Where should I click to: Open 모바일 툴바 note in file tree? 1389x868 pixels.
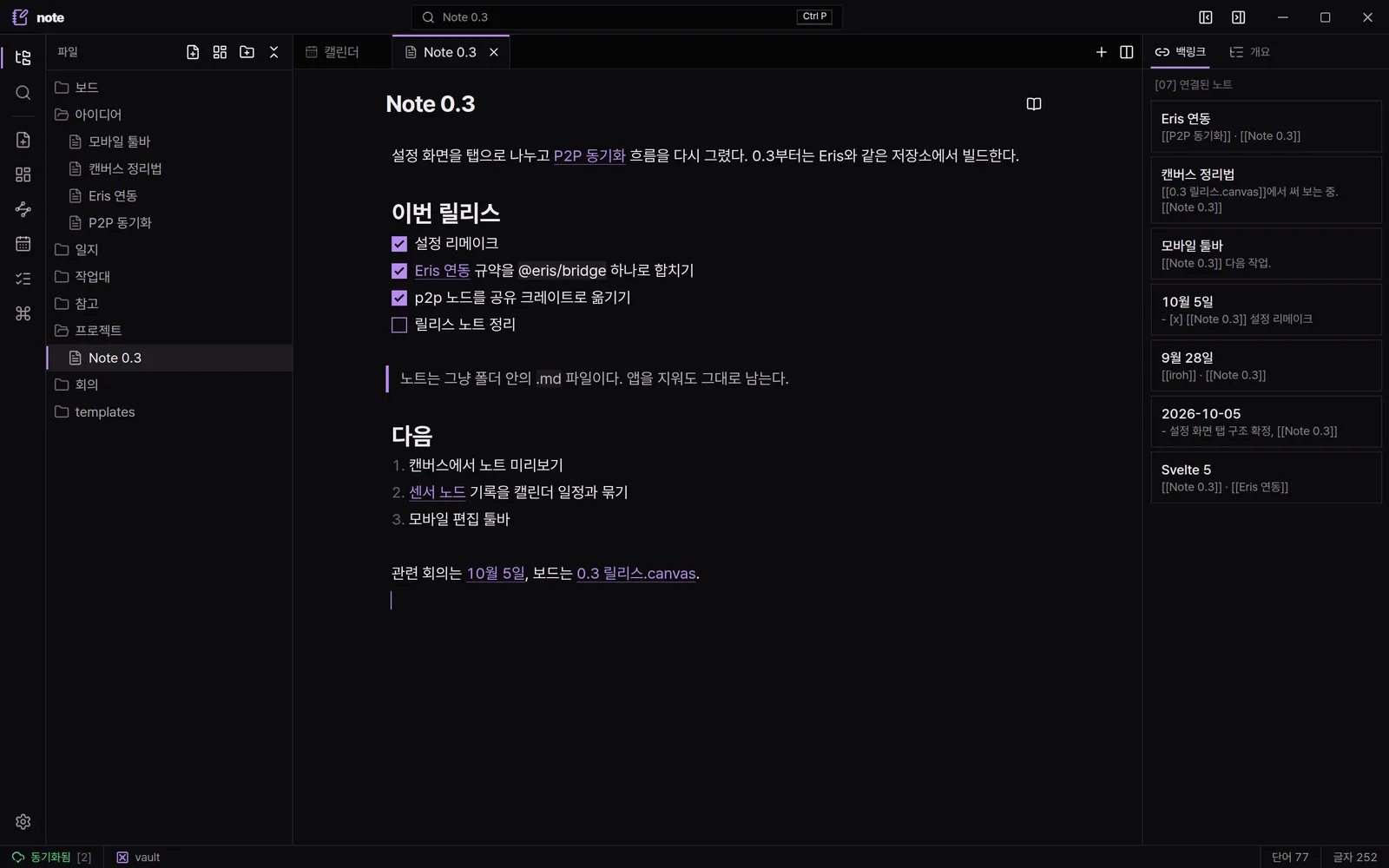[169, 141]
